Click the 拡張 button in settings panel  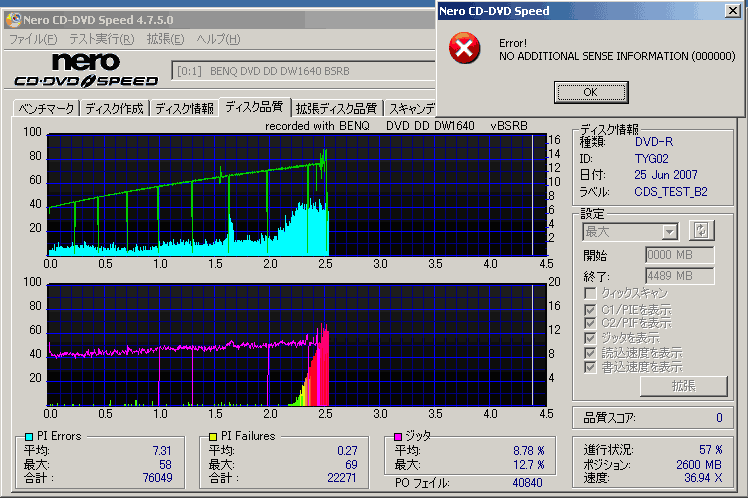(x=684, y=386)
